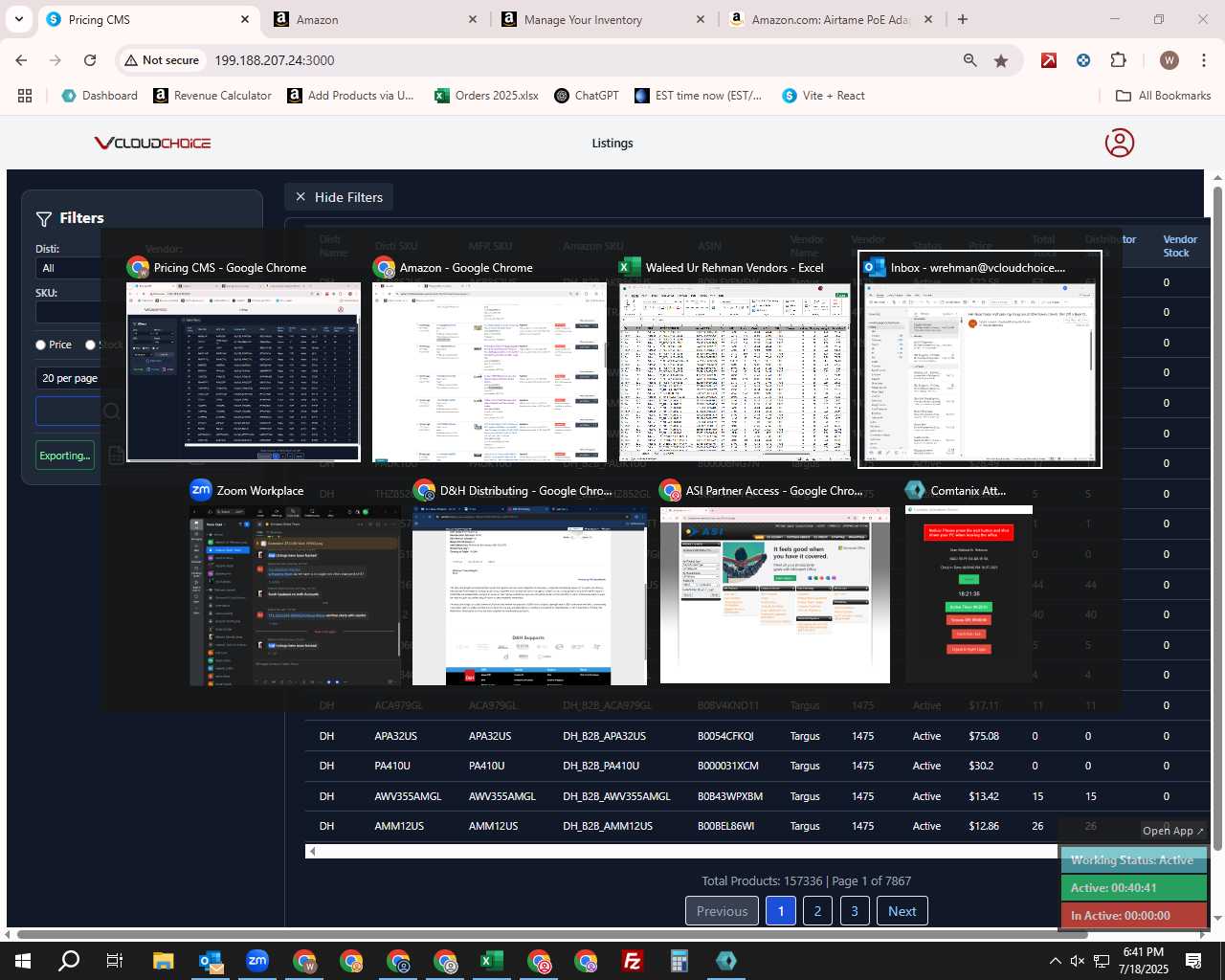Switch to the Manage Your Inventory tab
Viewport: 1225px width, 980px height.
pyautogui.click(x=605, y=19)
